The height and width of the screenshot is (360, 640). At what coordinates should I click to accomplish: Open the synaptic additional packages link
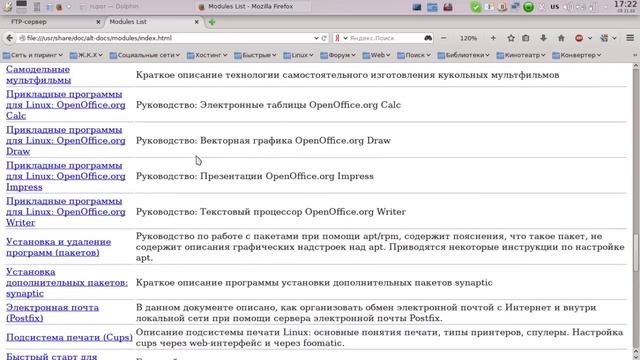tap(67, 282)
